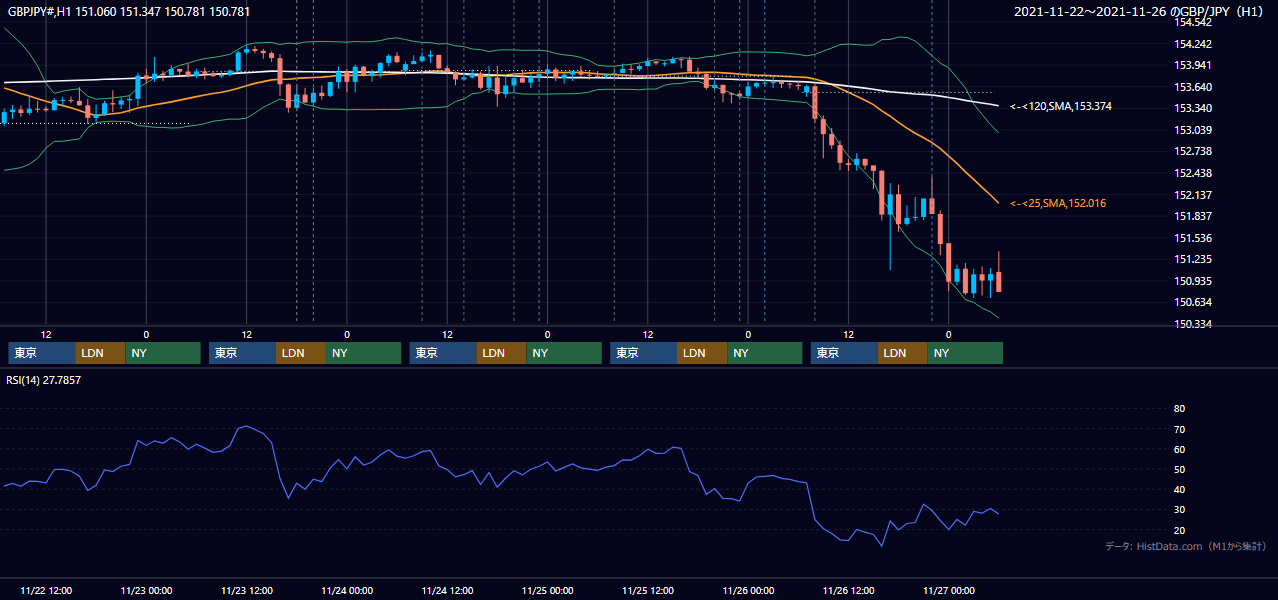This screenshot has width=1278, height=600.
Task: Select the 11/22 12:00 time label
Action: click(x=46, y=591)
